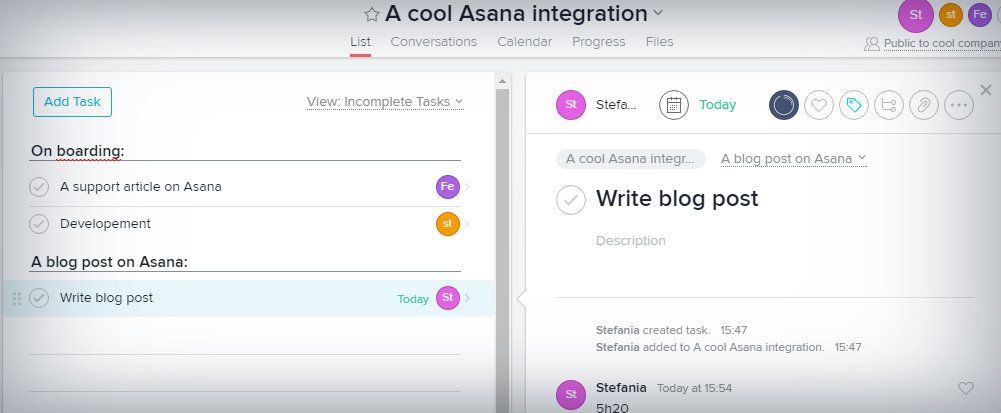Click the orange st assignee avatar on Developement row

click(448, 224)
